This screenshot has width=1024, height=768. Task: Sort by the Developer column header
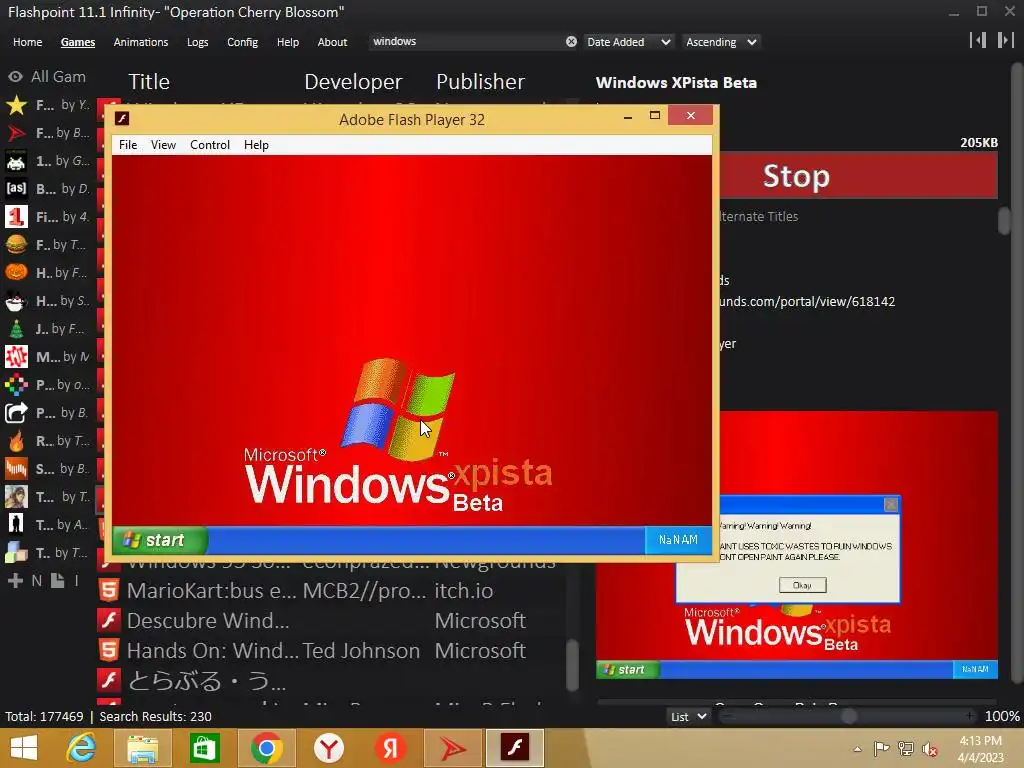click(x=353, y=82)
